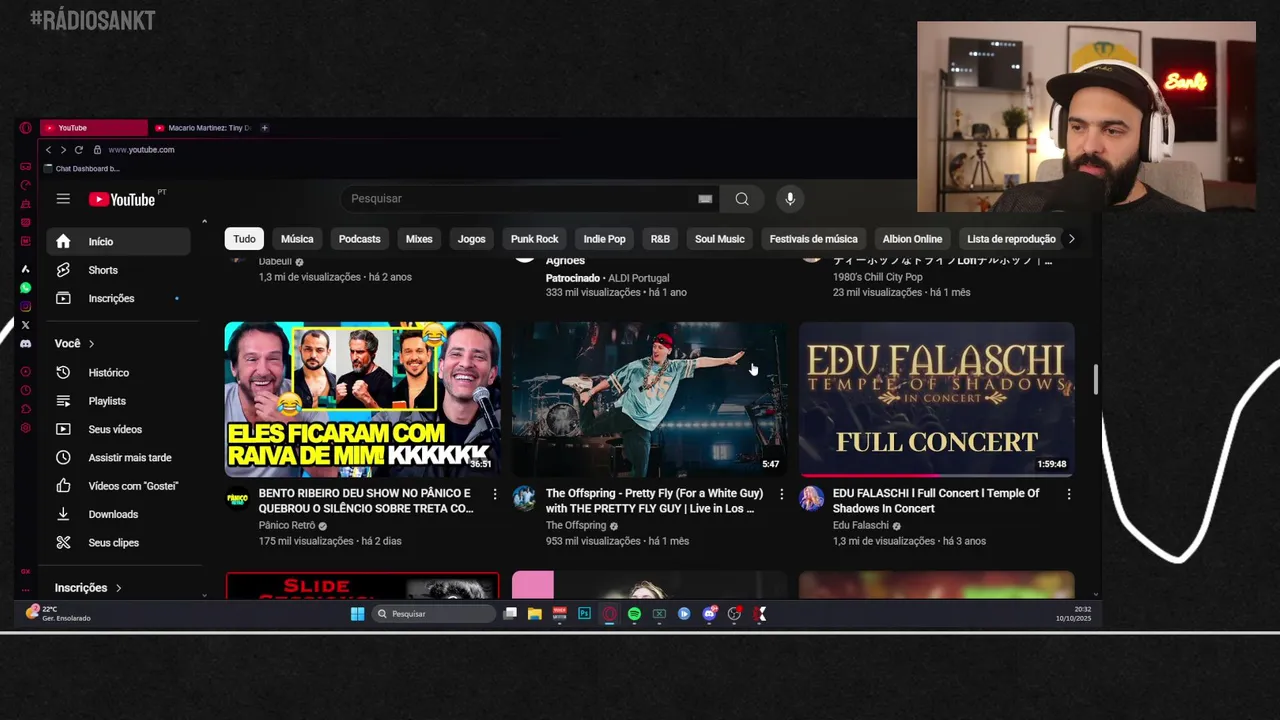
Task: Open options for The Offspring video
Action: click(781, 494)
